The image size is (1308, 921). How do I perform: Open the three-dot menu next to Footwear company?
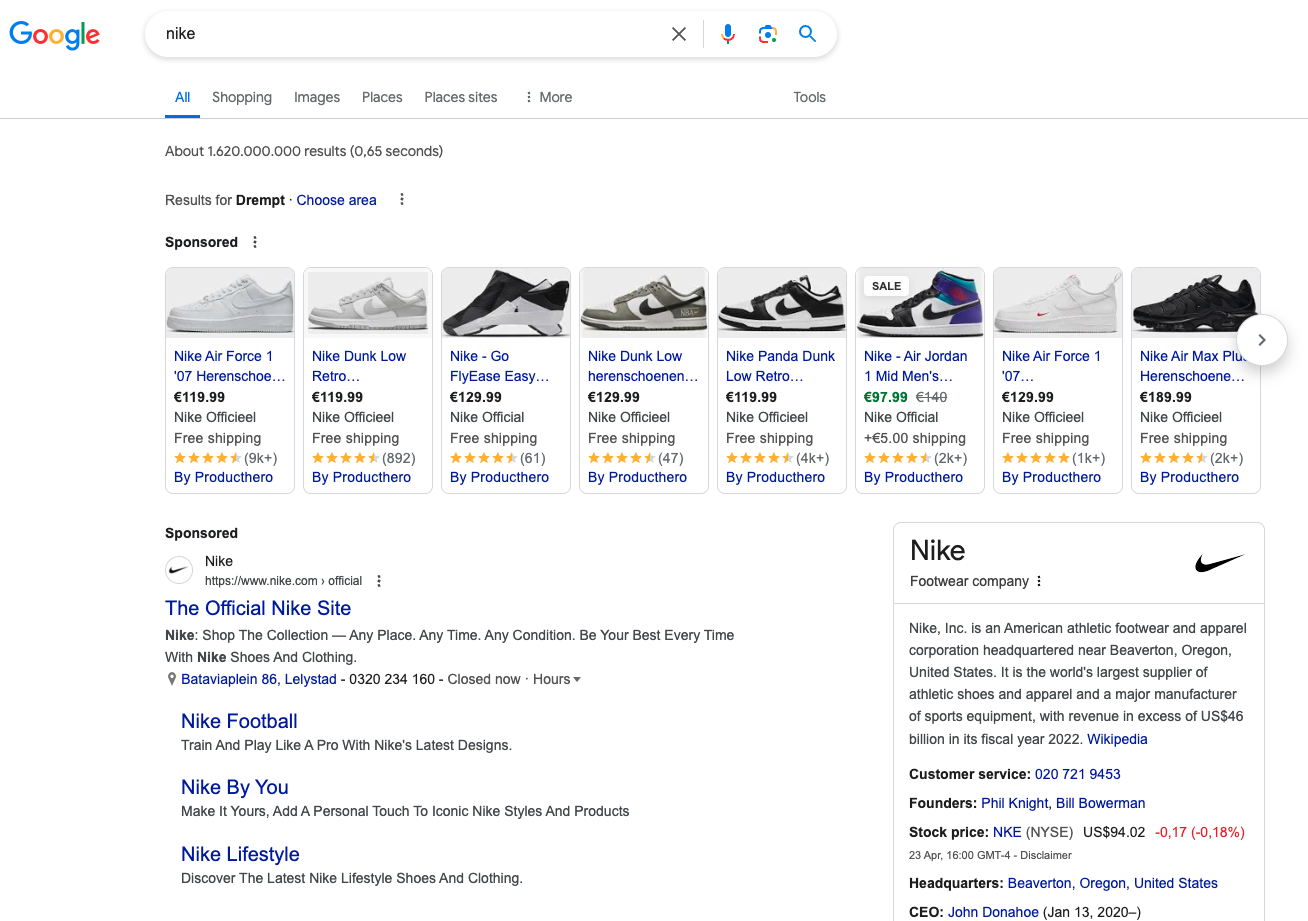click(x=1039, y=581)
